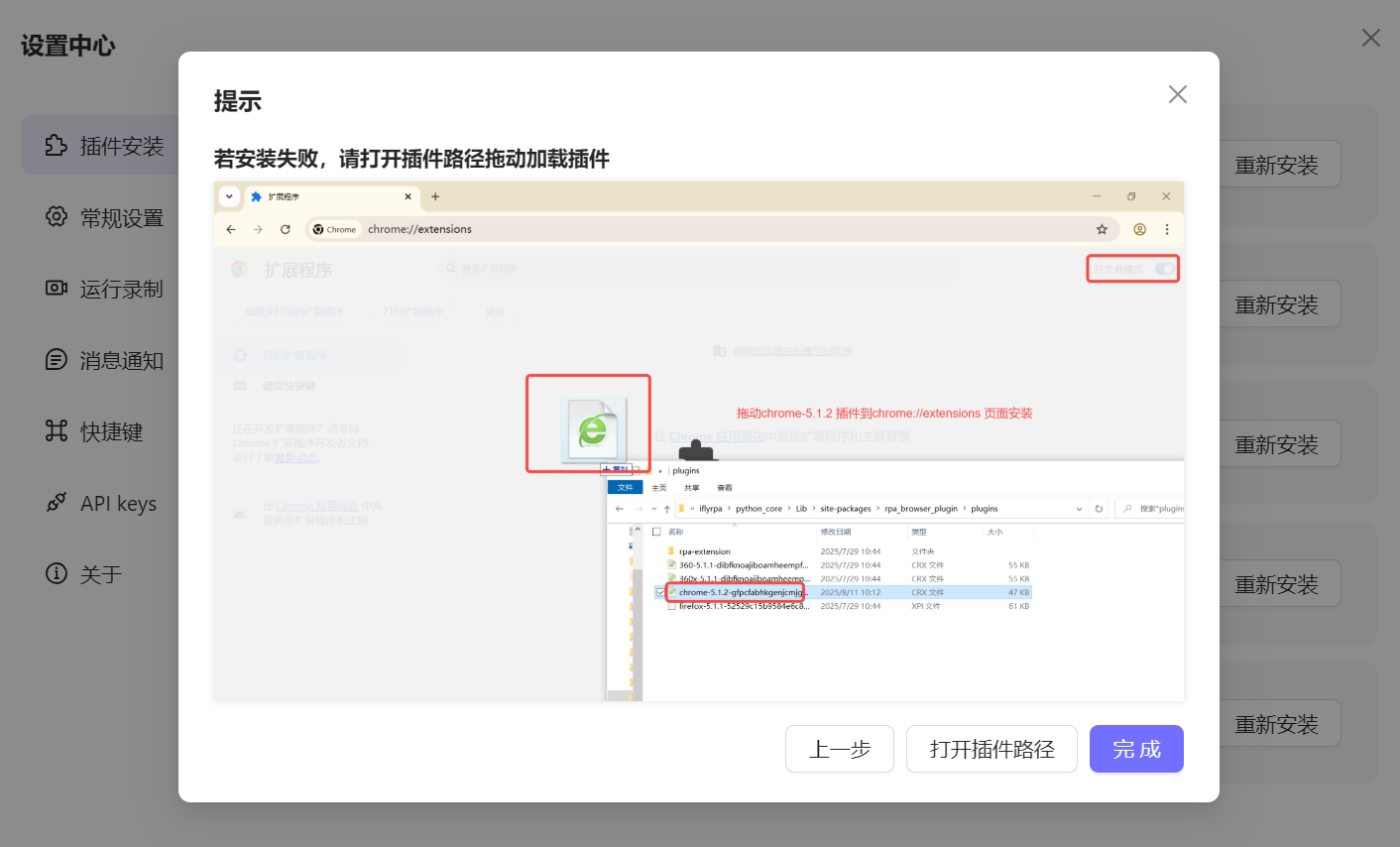Click the puzzle icon beside 插件安装
The width and height of the screenshot is (1400, 847).
click(x=57, y=146)
